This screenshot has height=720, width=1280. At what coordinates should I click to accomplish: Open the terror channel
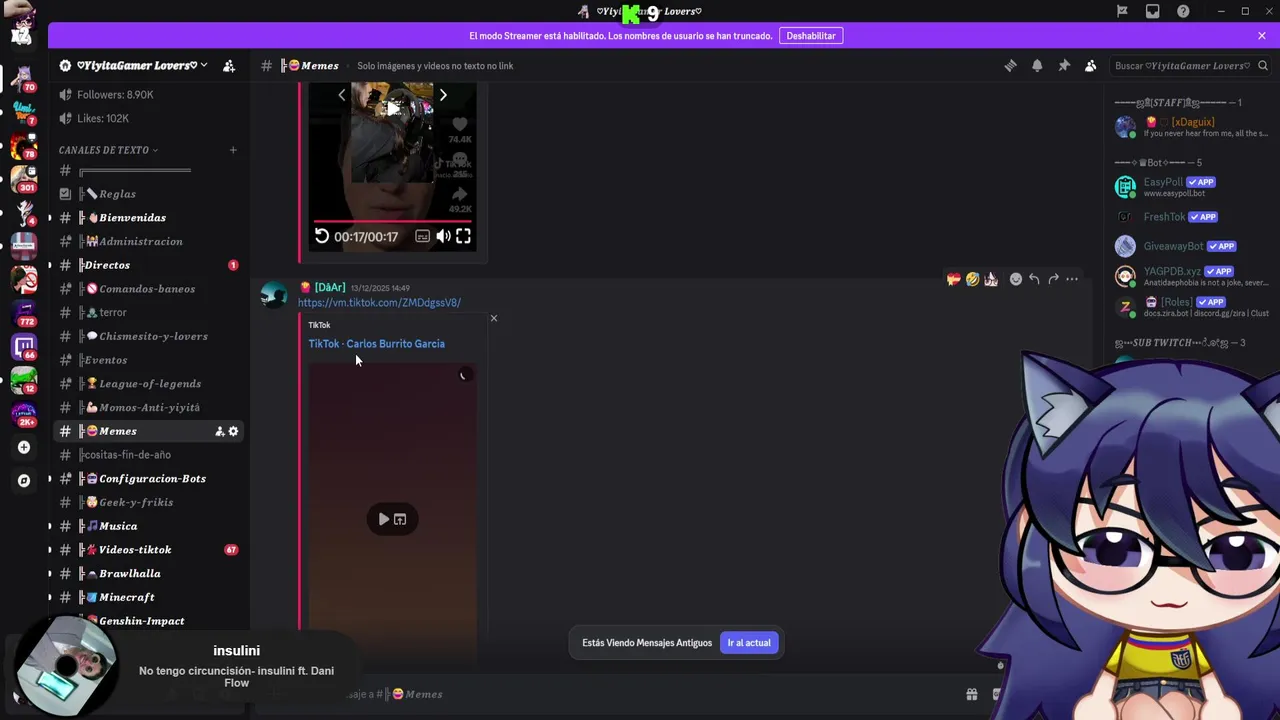147,313
